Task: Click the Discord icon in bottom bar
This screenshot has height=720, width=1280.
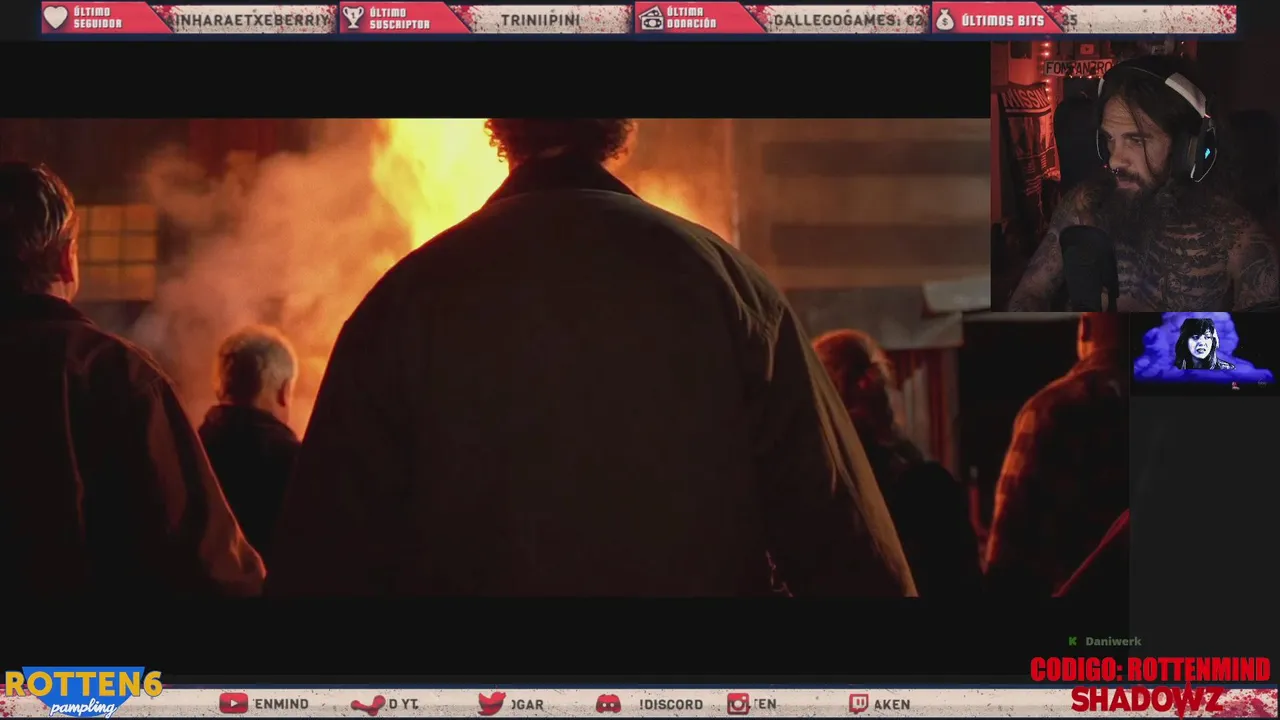Action: [608, 704]
